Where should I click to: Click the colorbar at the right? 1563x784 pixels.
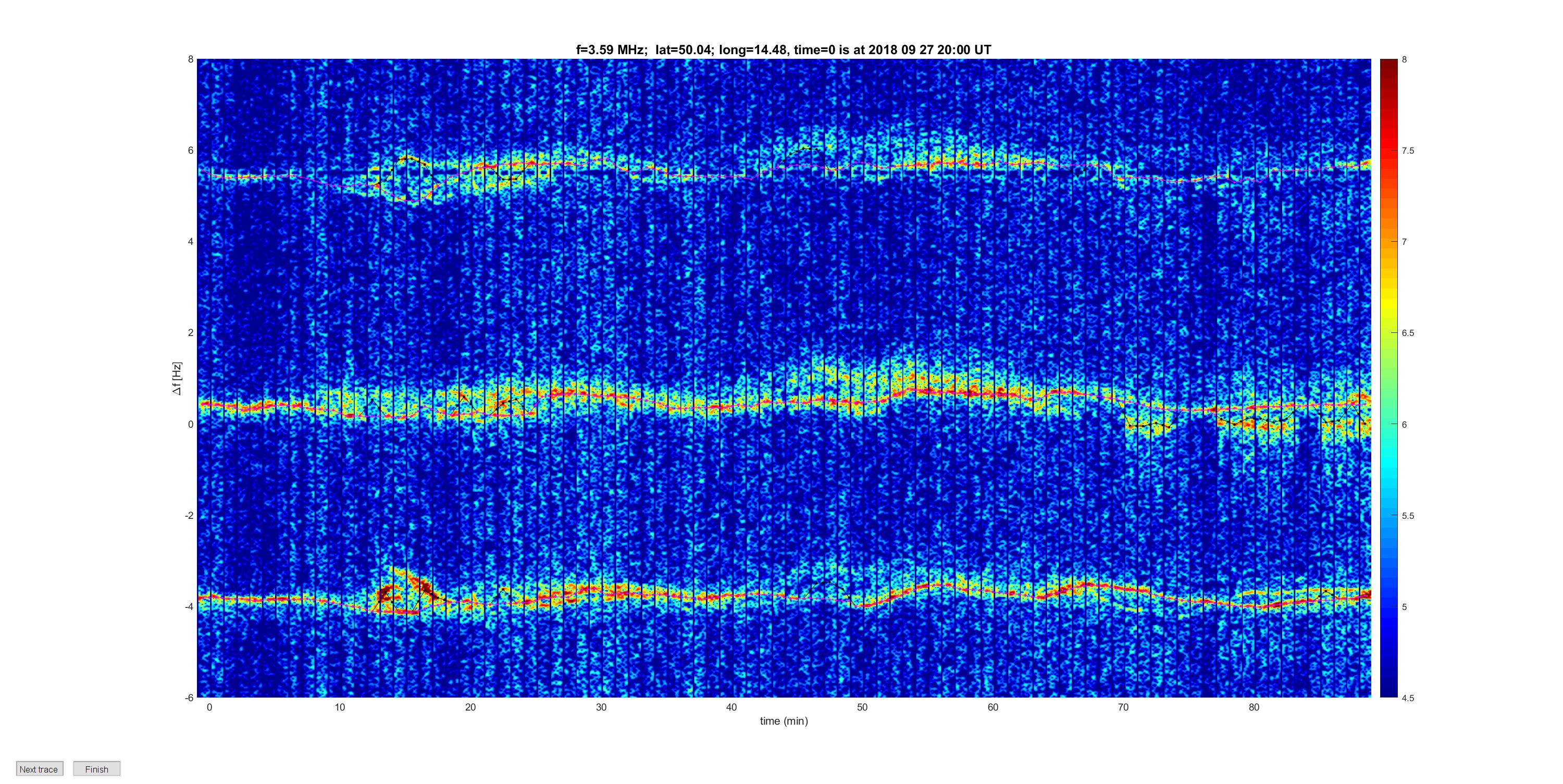[1389, 378]
